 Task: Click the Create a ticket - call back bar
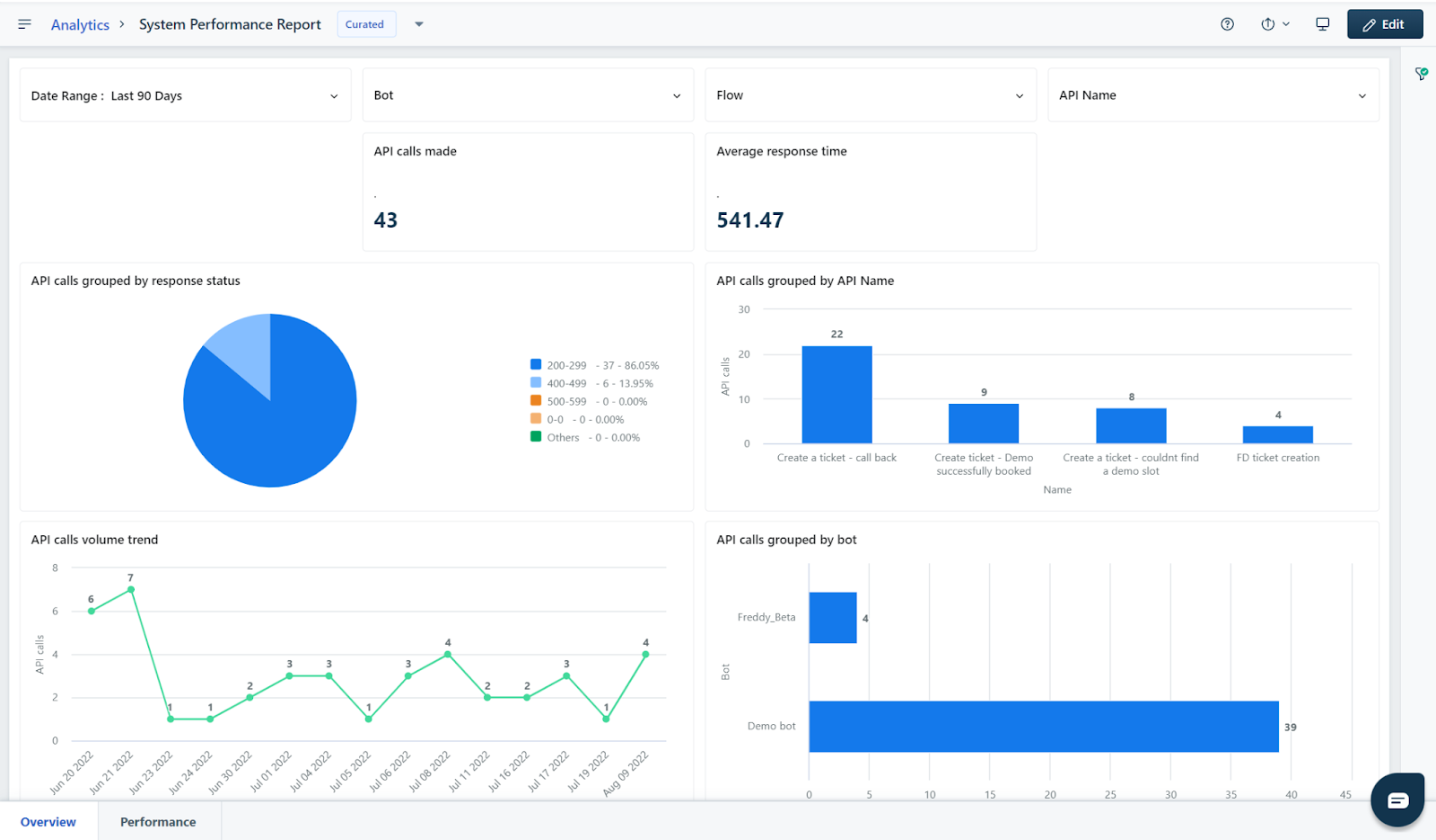837,395
